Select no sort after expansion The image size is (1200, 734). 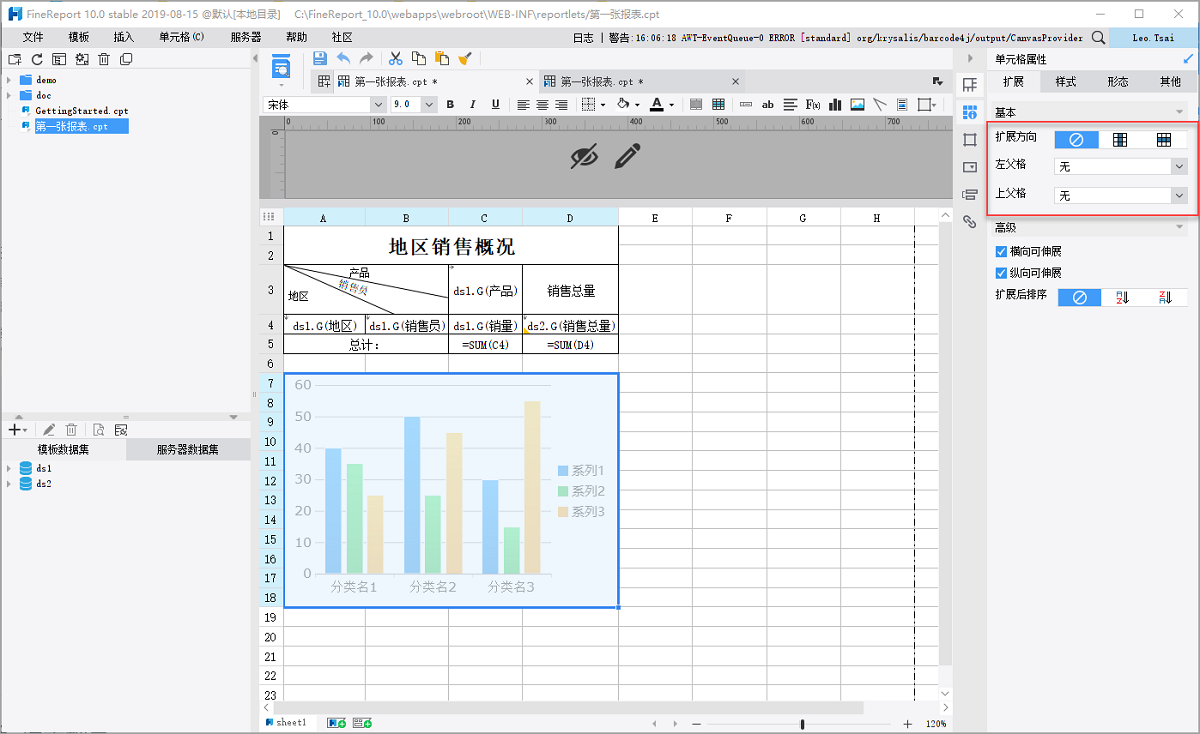1080,298
